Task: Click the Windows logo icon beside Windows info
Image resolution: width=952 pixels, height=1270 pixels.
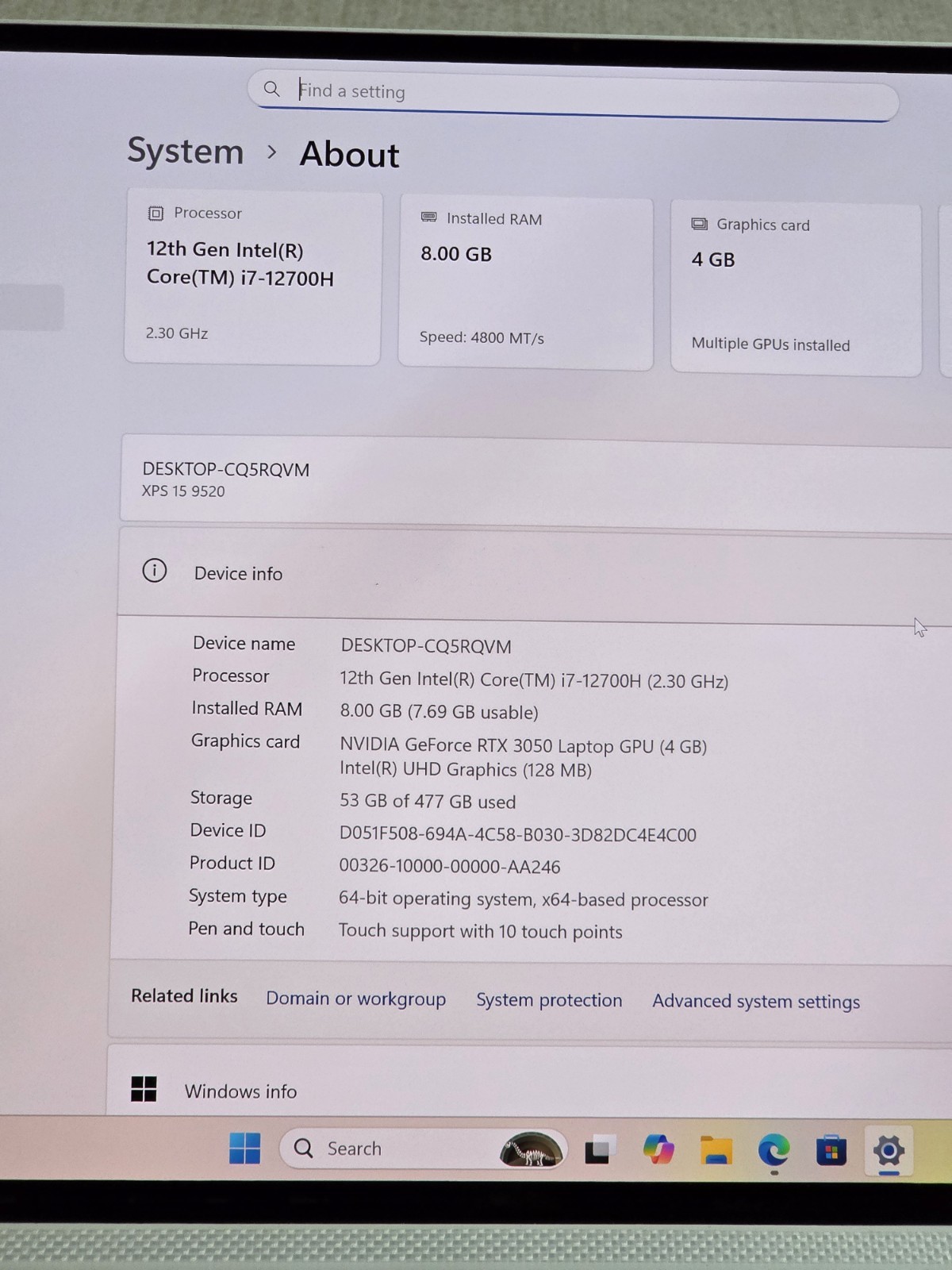Action: point(144,1089)
